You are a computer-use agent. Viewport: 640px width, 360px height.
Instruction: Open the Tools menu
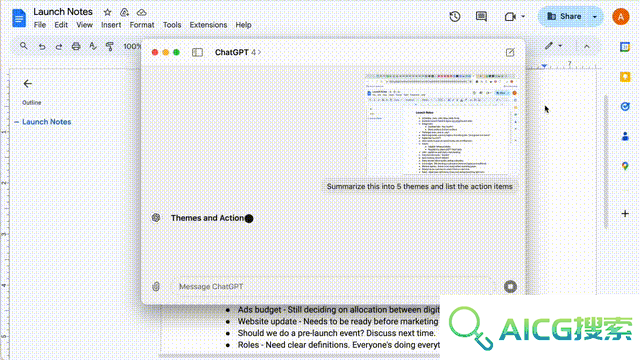click(172, 25)
